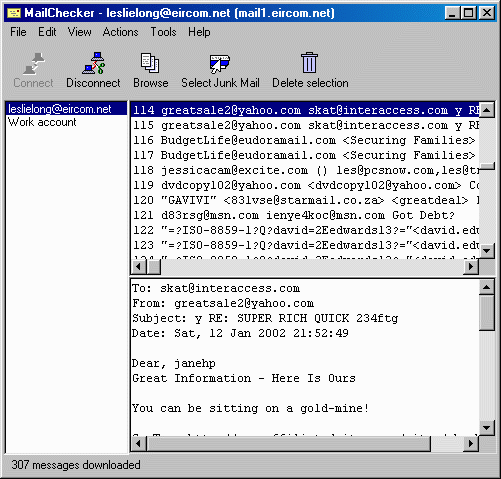501x479 pixels.
Task: Click the MailChecker title bar app icon
Action: click(x=14, y=13)
